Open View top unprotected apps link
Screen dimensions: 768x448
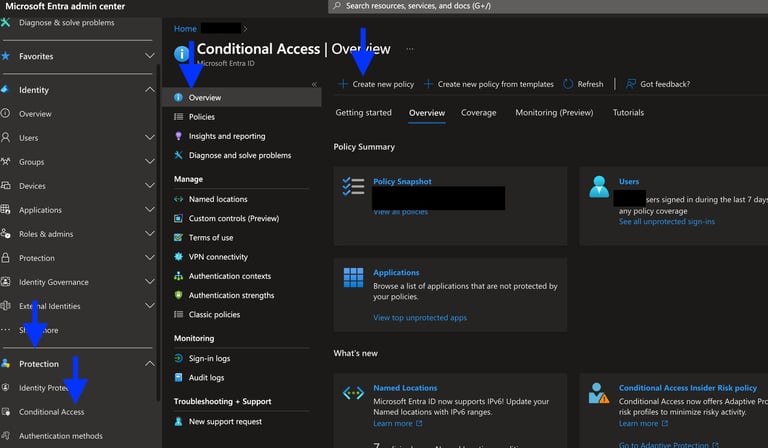coord(420,318)
